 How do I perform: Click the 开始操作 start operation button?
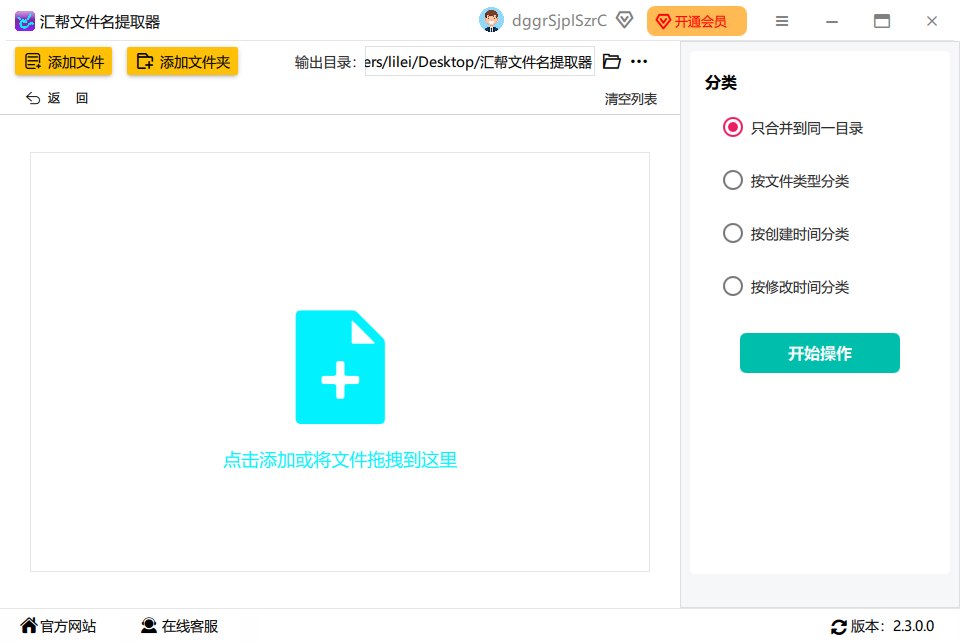[x=819, y=353]
